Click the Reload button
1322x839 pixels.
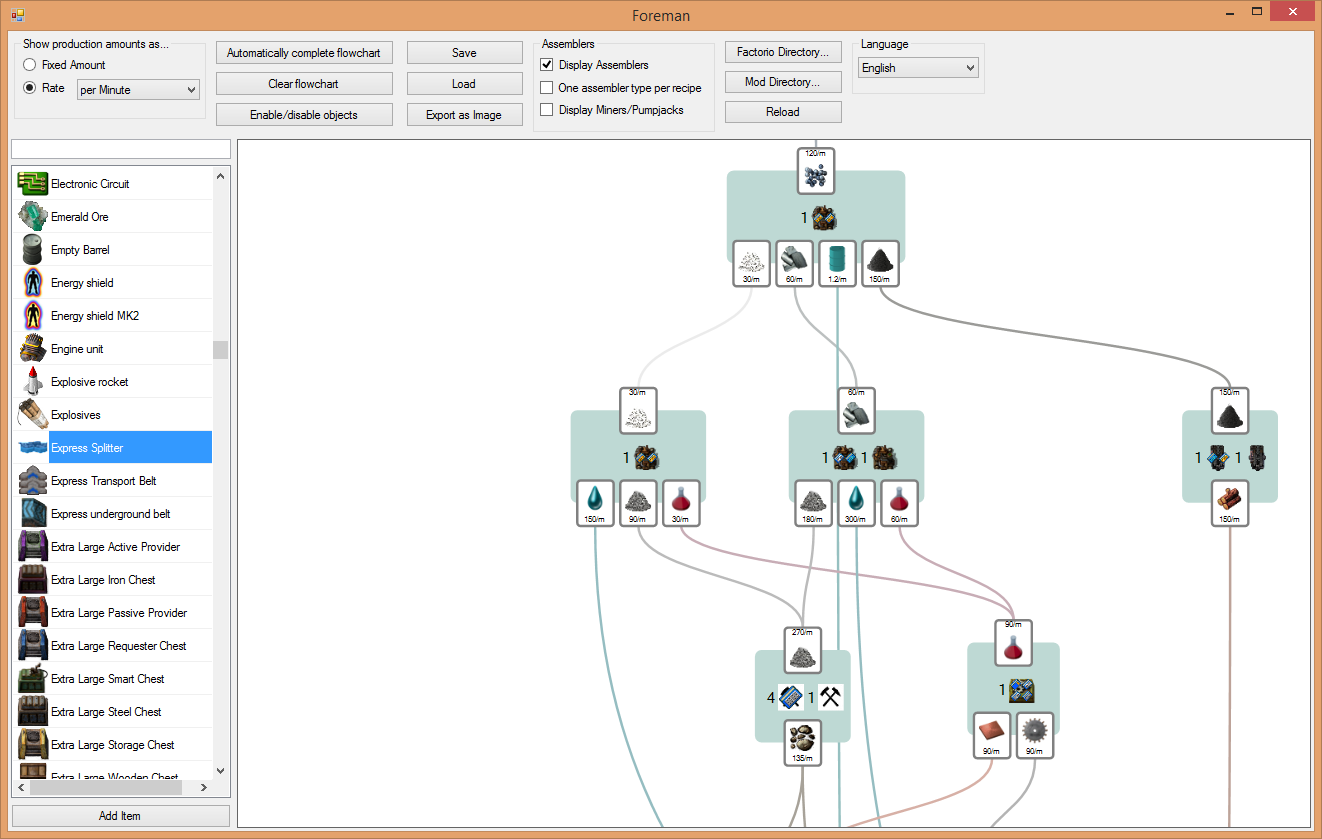click(x=783, y=112)
